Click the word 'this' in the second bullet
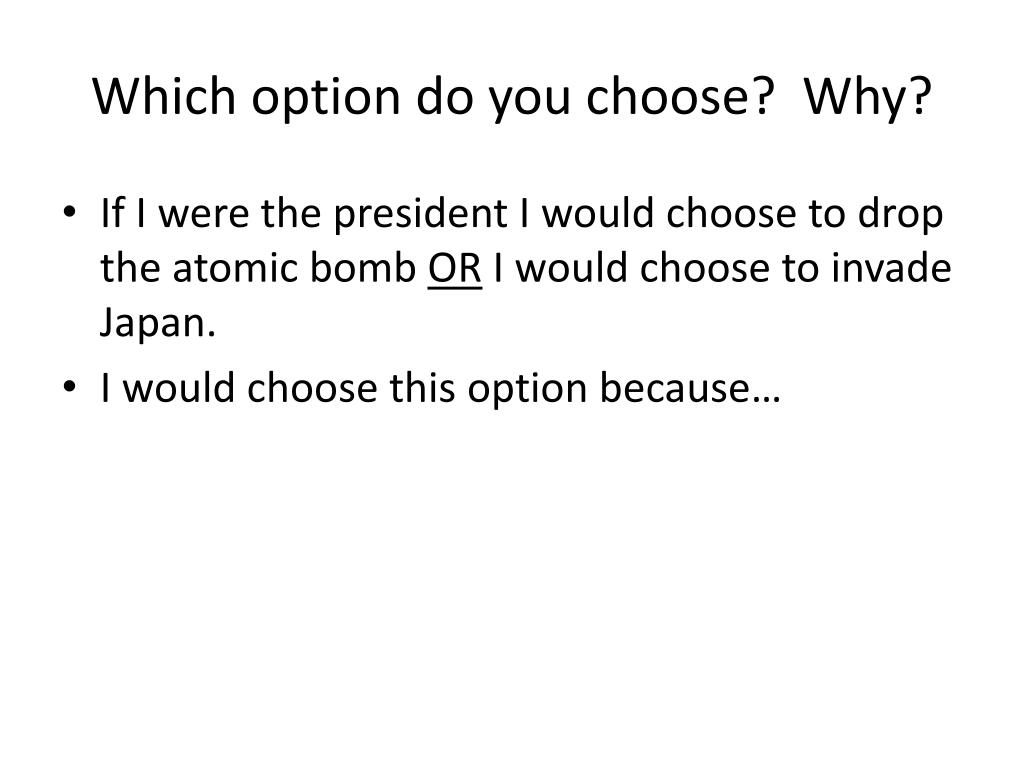The height and width of the screenshot is (768, 1024). 423,388
